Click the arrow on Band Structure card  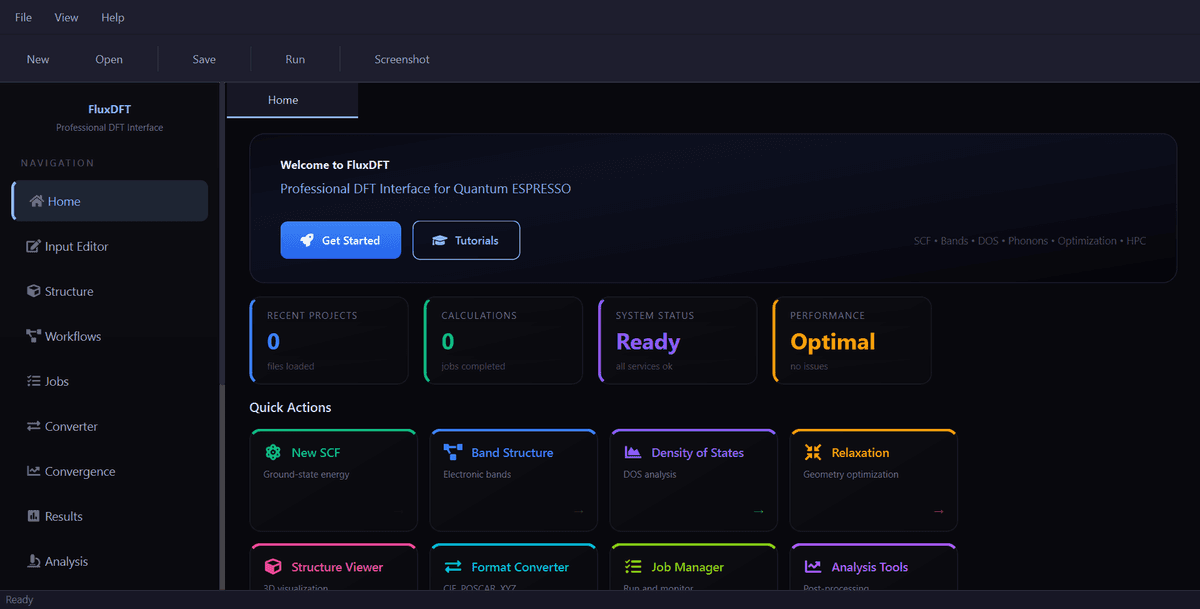click(x=578, y=511)
